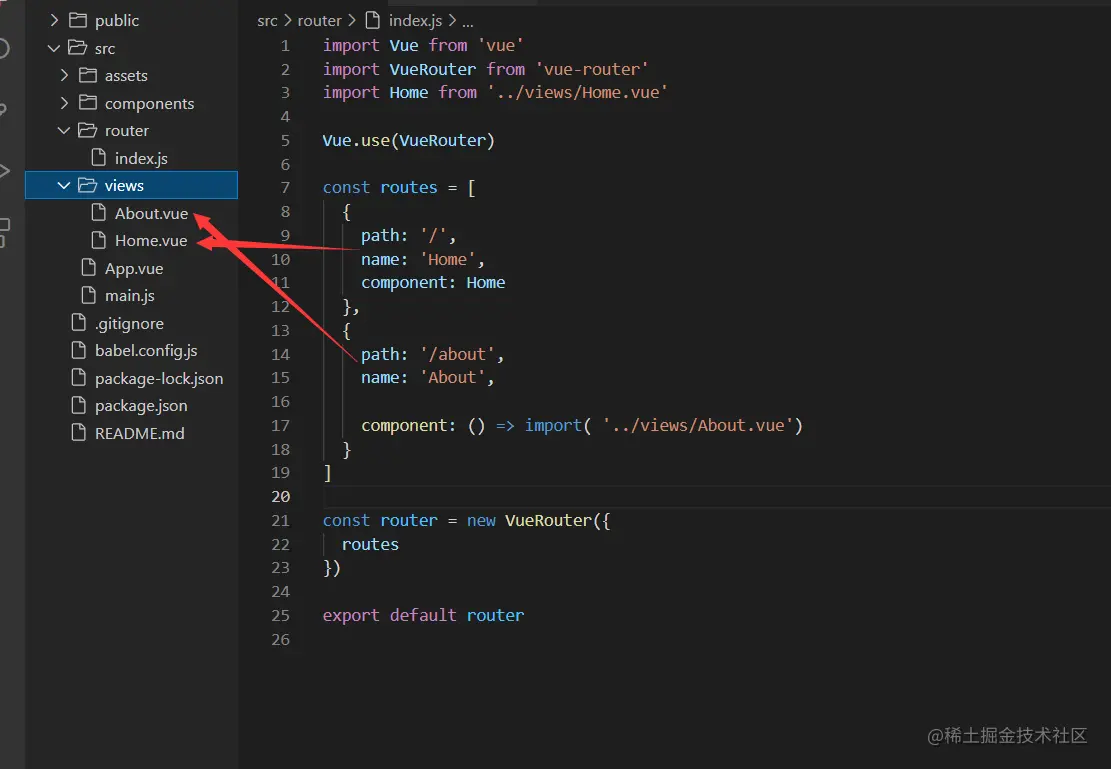The height and width of the screenshot is (769, 1111).
Task: Click file icon beside About.vue
Action: click(99, 213)
